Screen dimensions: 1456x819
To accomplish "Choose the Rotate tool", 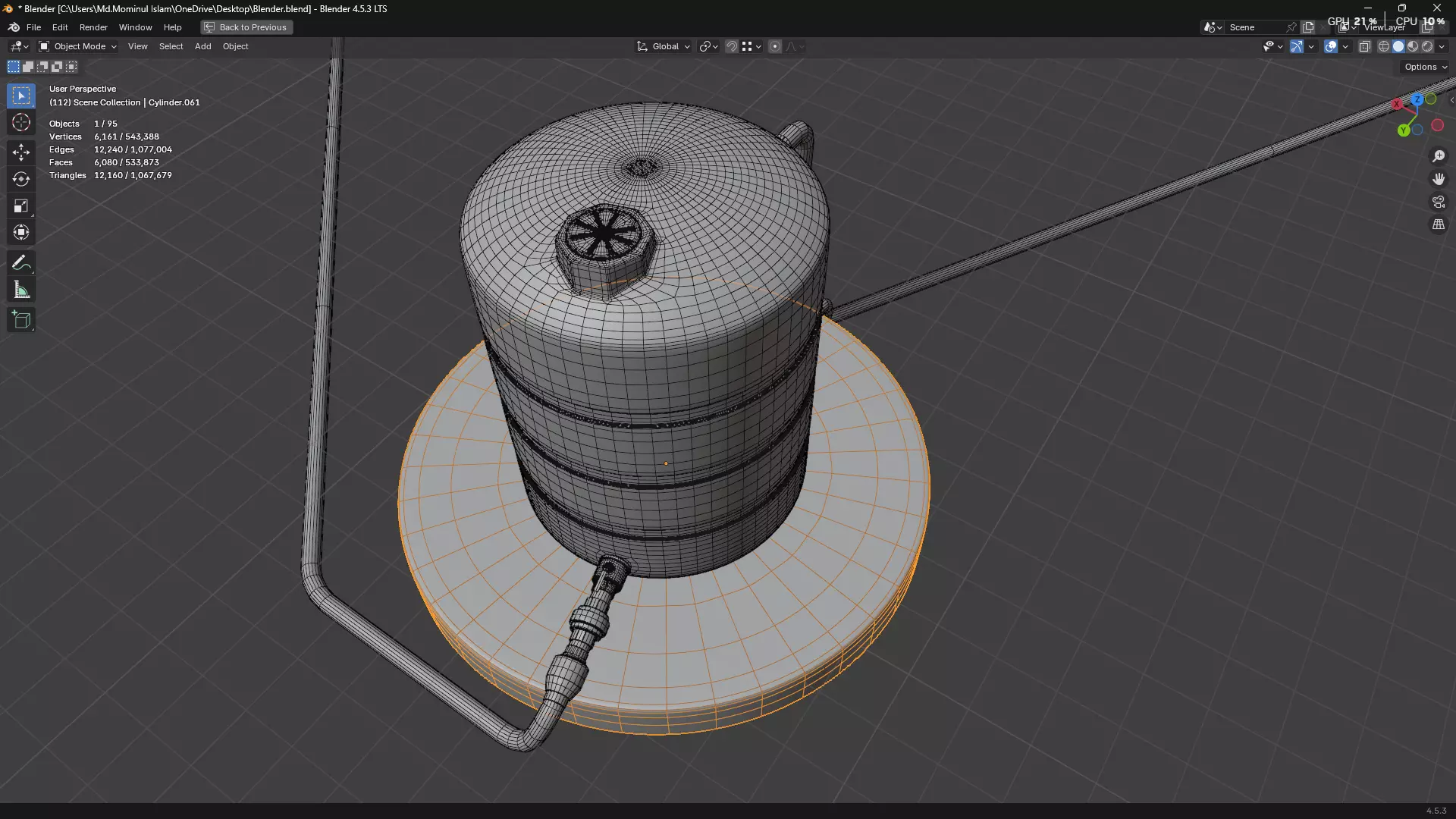I will coord(21,179).
